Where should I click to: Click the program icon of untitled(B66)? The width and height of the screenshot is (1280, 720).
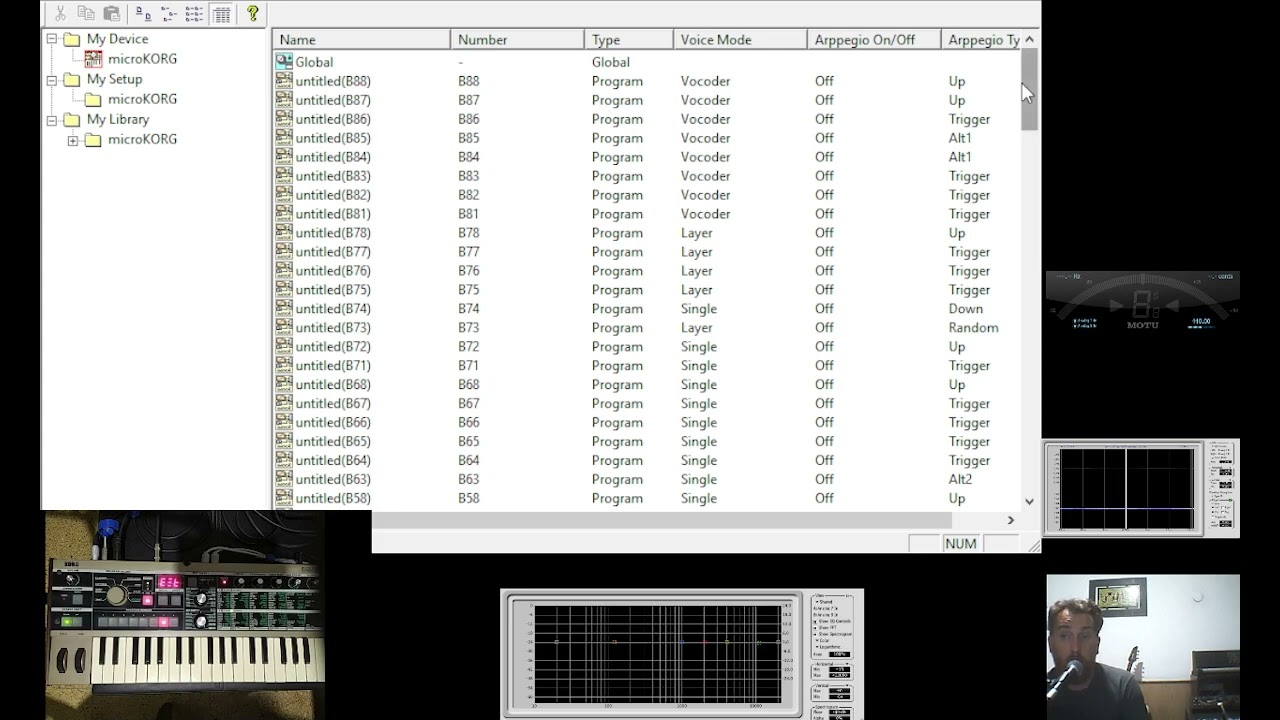point(284,422)
